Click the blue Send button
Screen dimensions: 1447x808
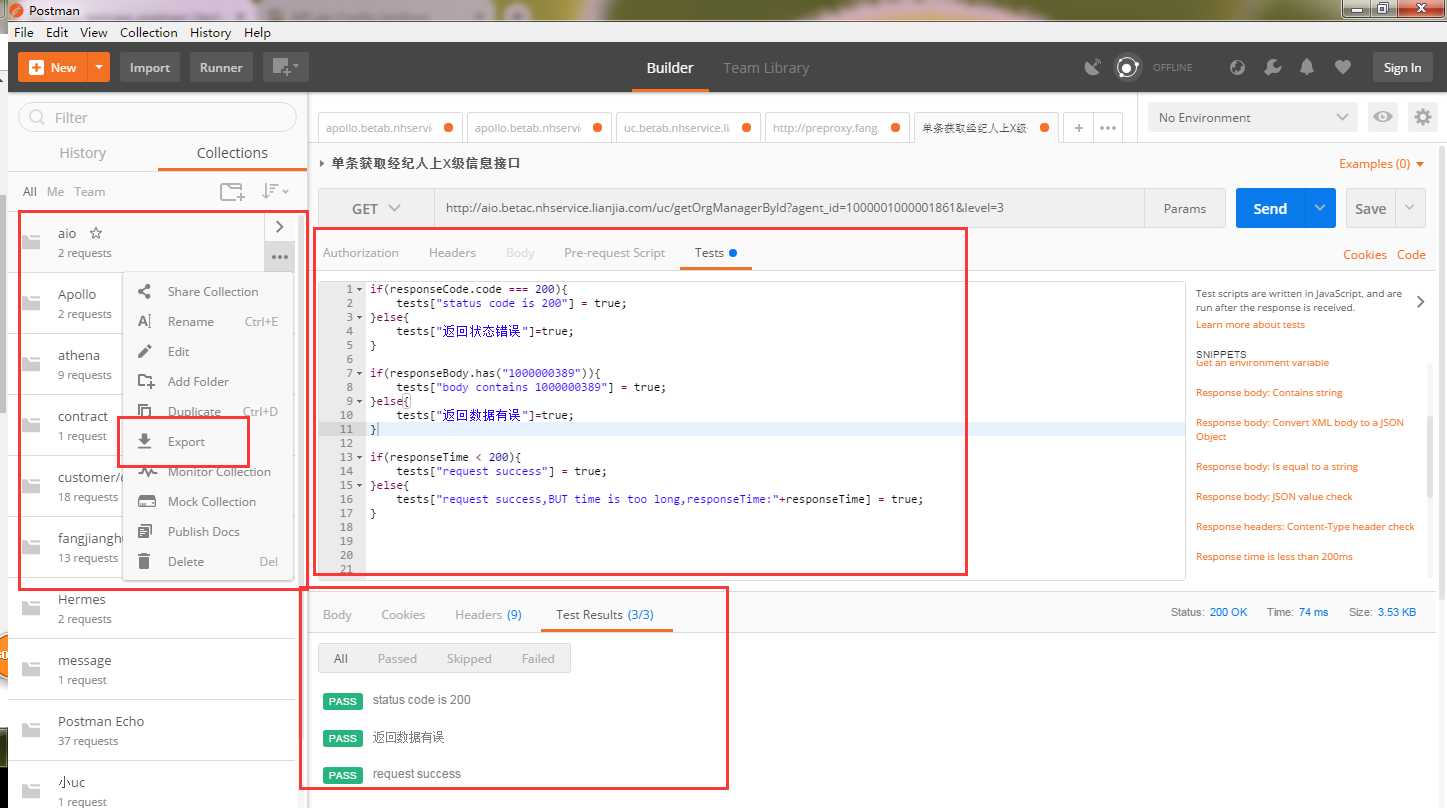click(1270, 209)
